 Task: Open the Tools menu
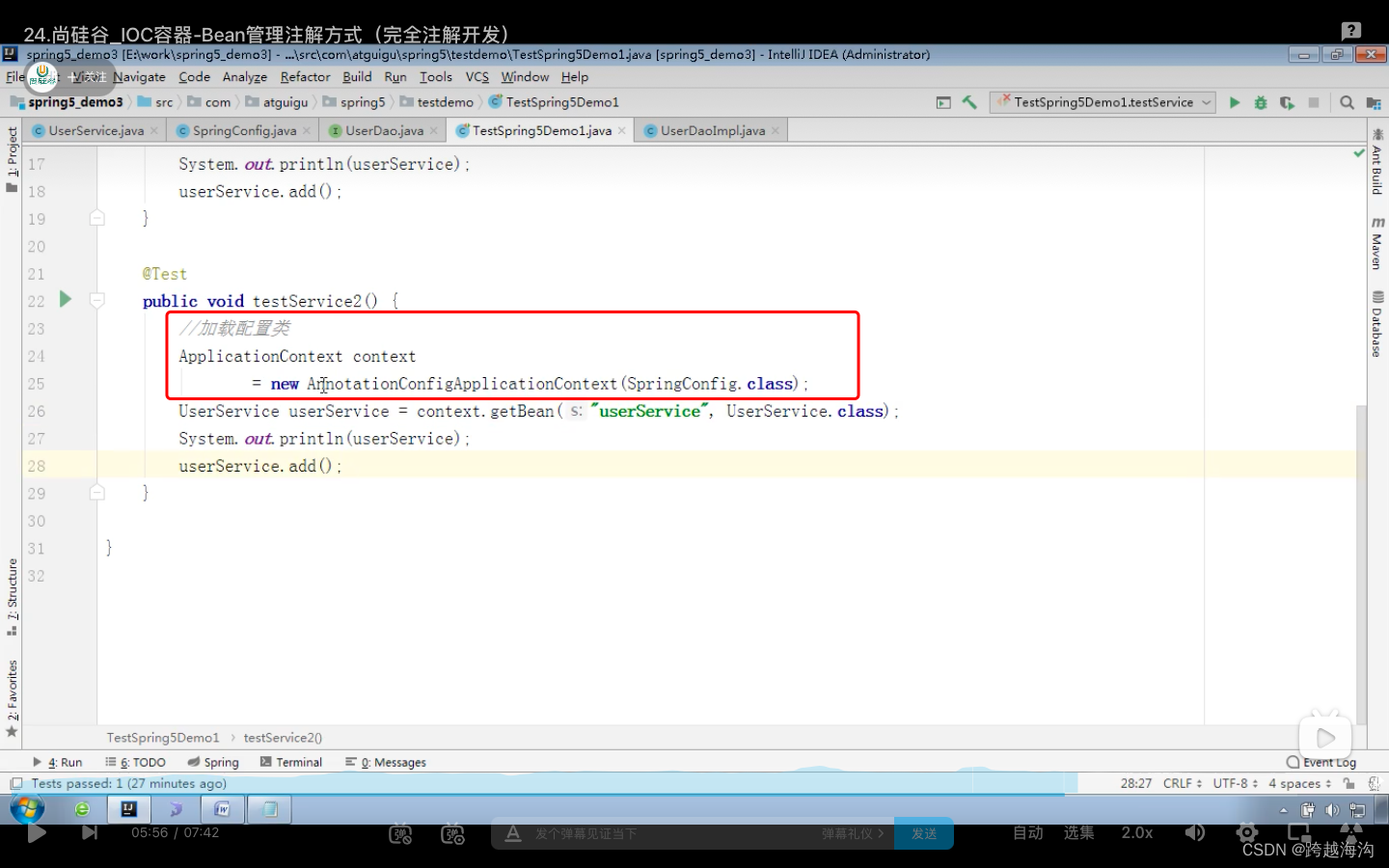click(x=436, y=77)
